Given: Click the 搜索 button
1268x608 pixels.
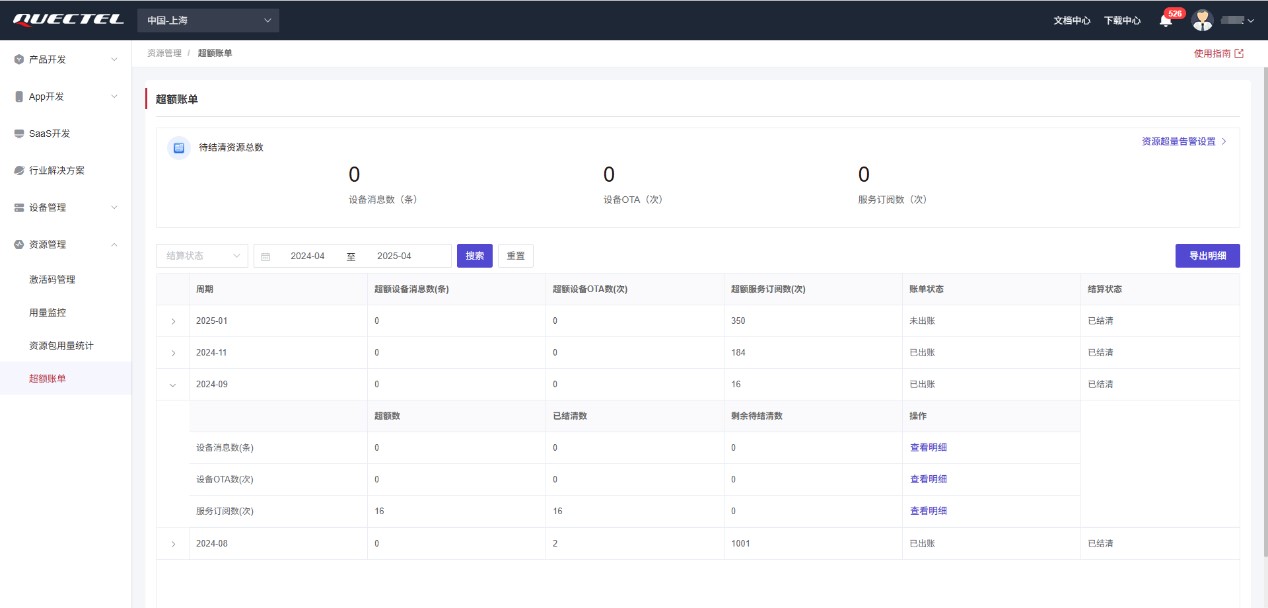Looking at the screenshot, I should 475,256.
